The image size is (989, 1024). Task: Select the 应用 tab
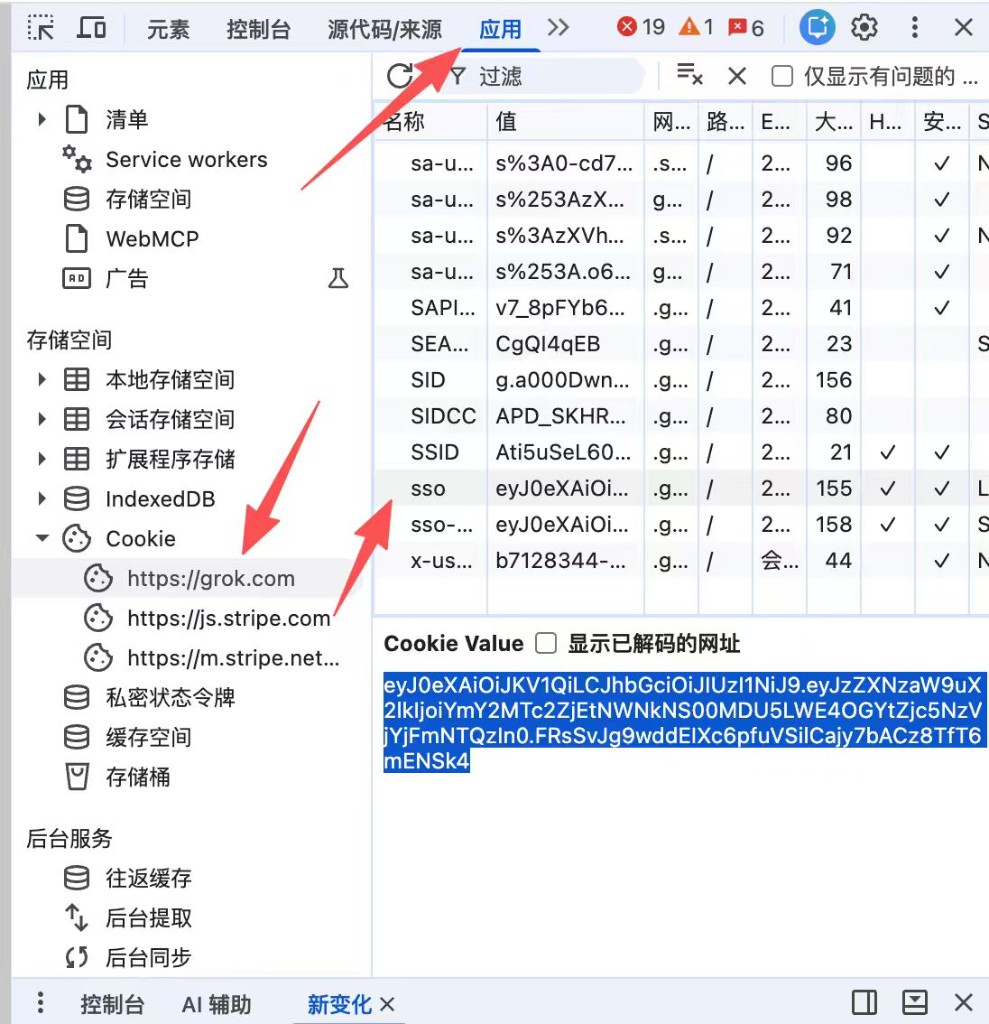coord(500,29)
